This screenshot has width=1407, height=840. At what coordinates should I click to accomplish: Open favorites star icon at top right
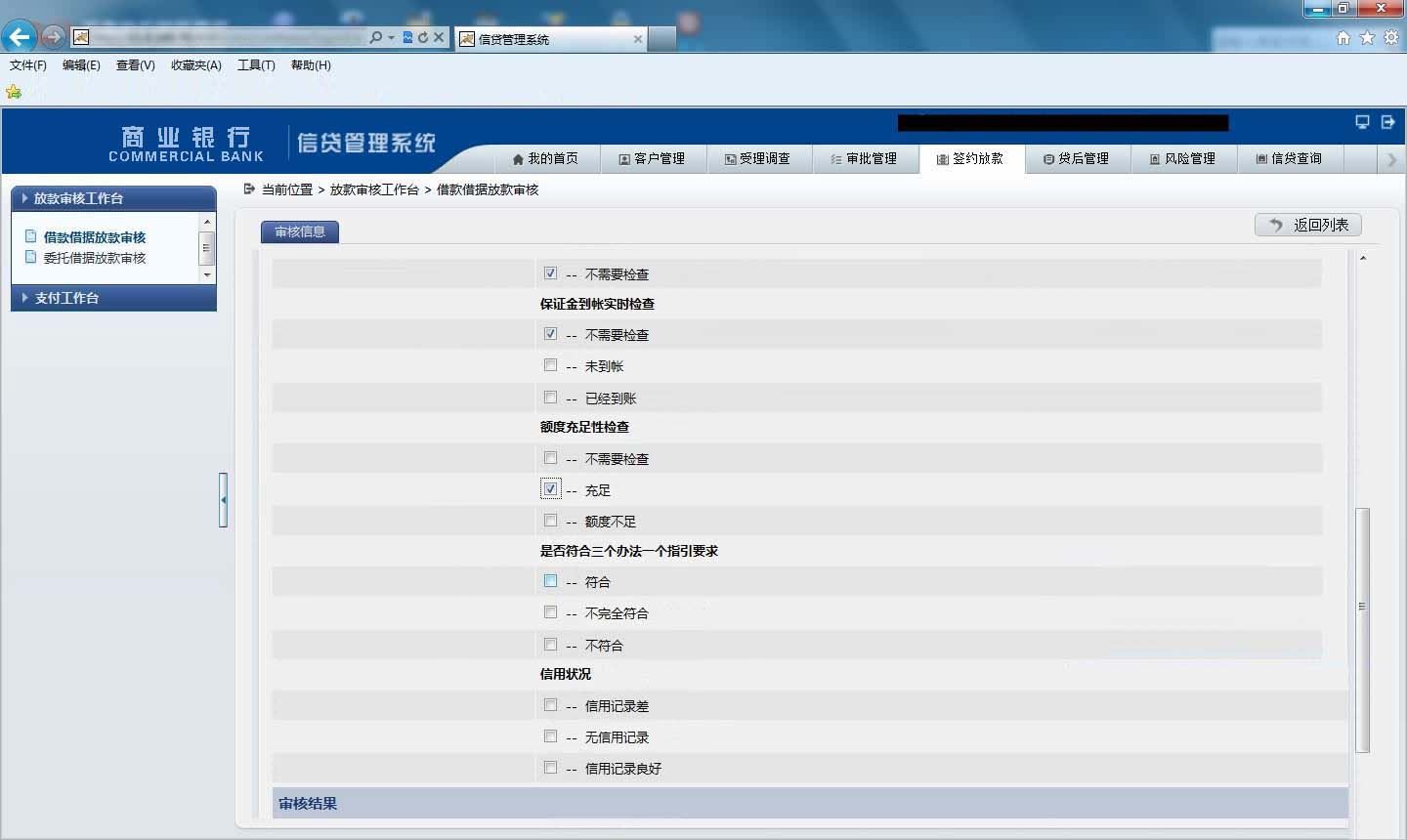click(1367, 37)
